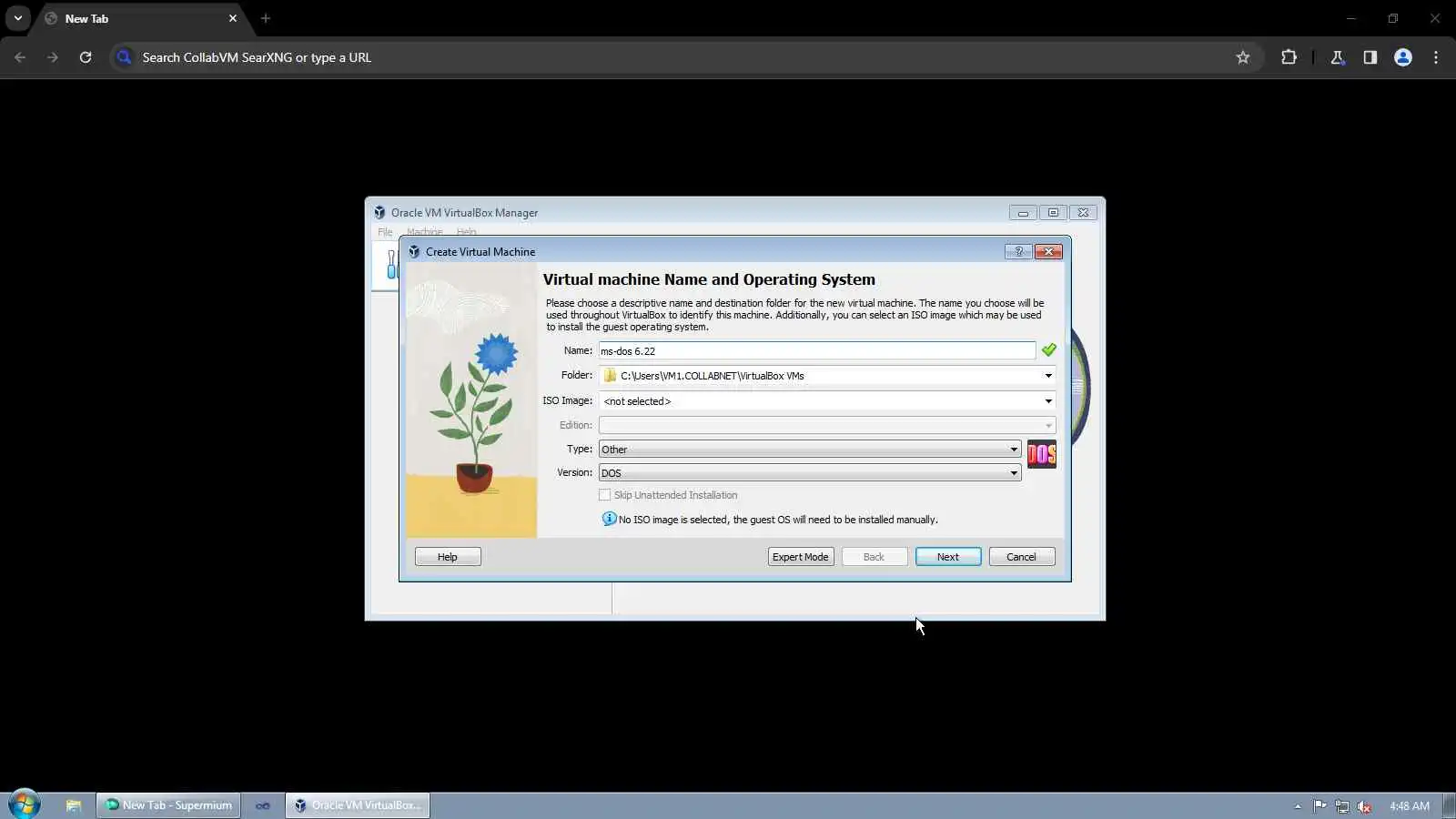This screenshot has height=819, width=1456.
Task: Open the browser Extensions puzzle icon
Action: pyautogui.click(x=1289, y=57)
